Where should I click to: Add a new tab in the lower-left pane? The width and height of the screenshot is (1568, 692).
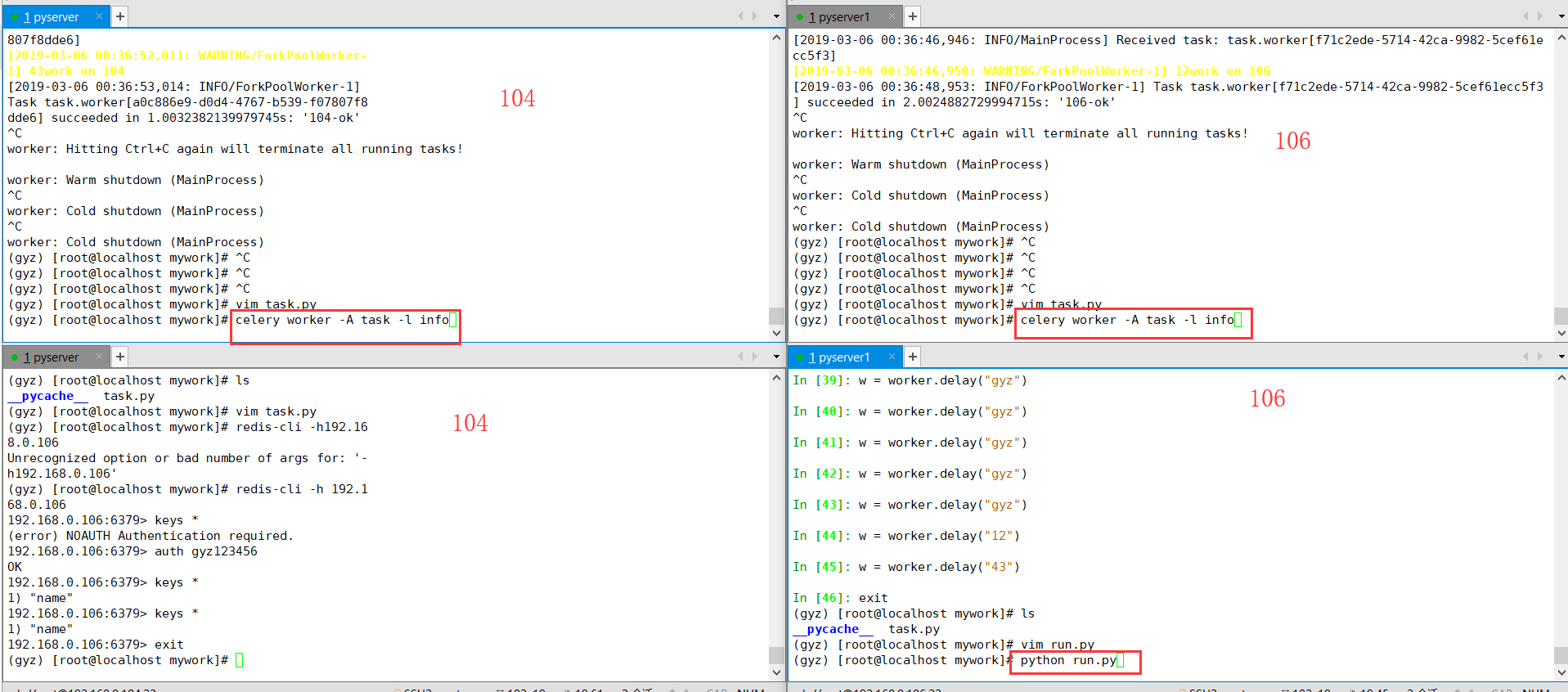(x=119, y=357)
